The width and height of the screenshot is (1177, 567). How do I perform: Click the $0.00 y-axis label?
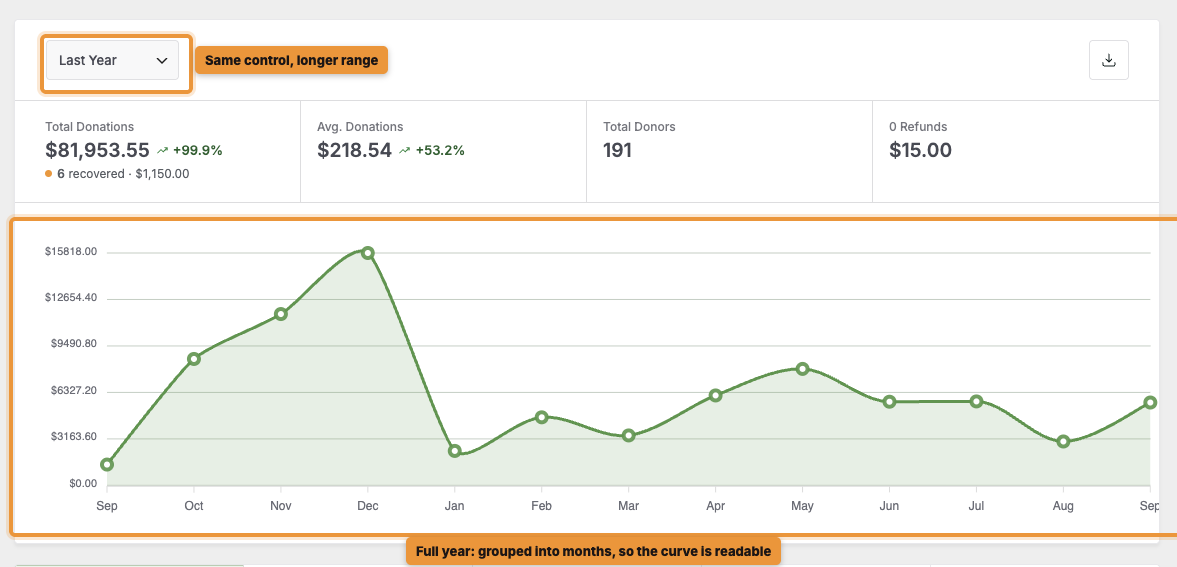81,484
